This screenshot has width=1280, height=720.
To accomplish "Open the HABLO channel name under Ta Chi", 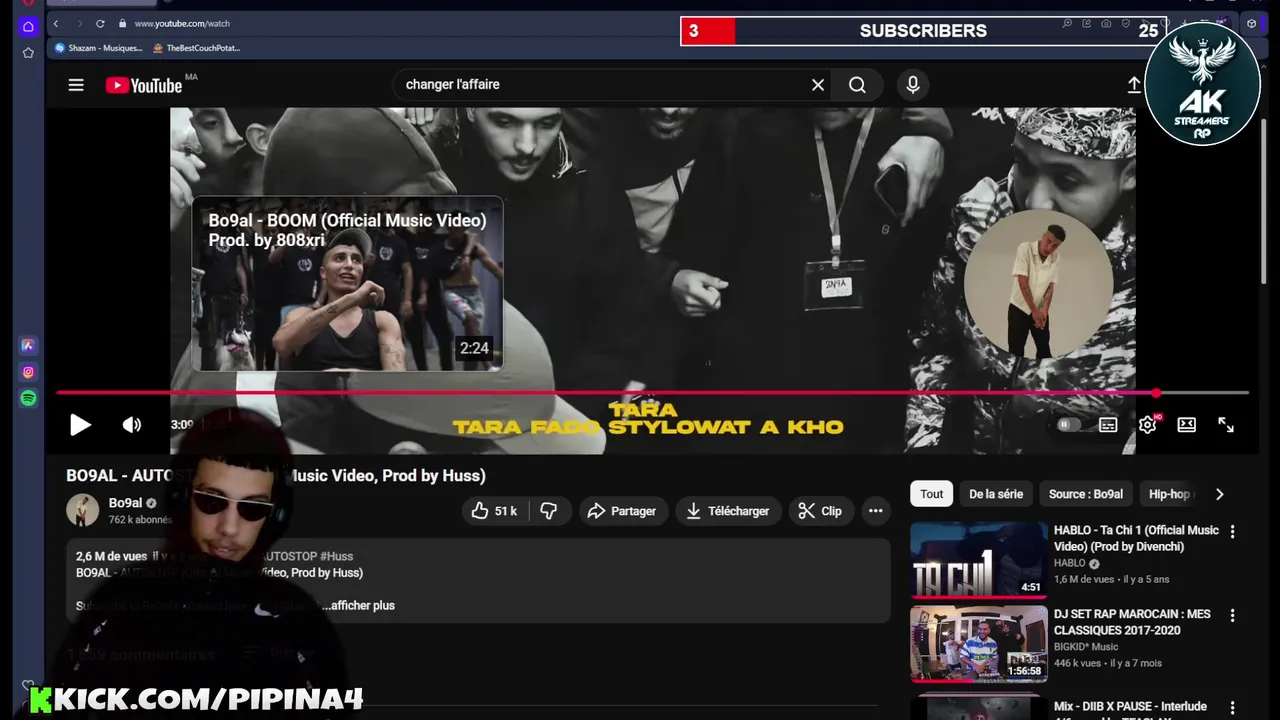I will tap(1069, 563).
